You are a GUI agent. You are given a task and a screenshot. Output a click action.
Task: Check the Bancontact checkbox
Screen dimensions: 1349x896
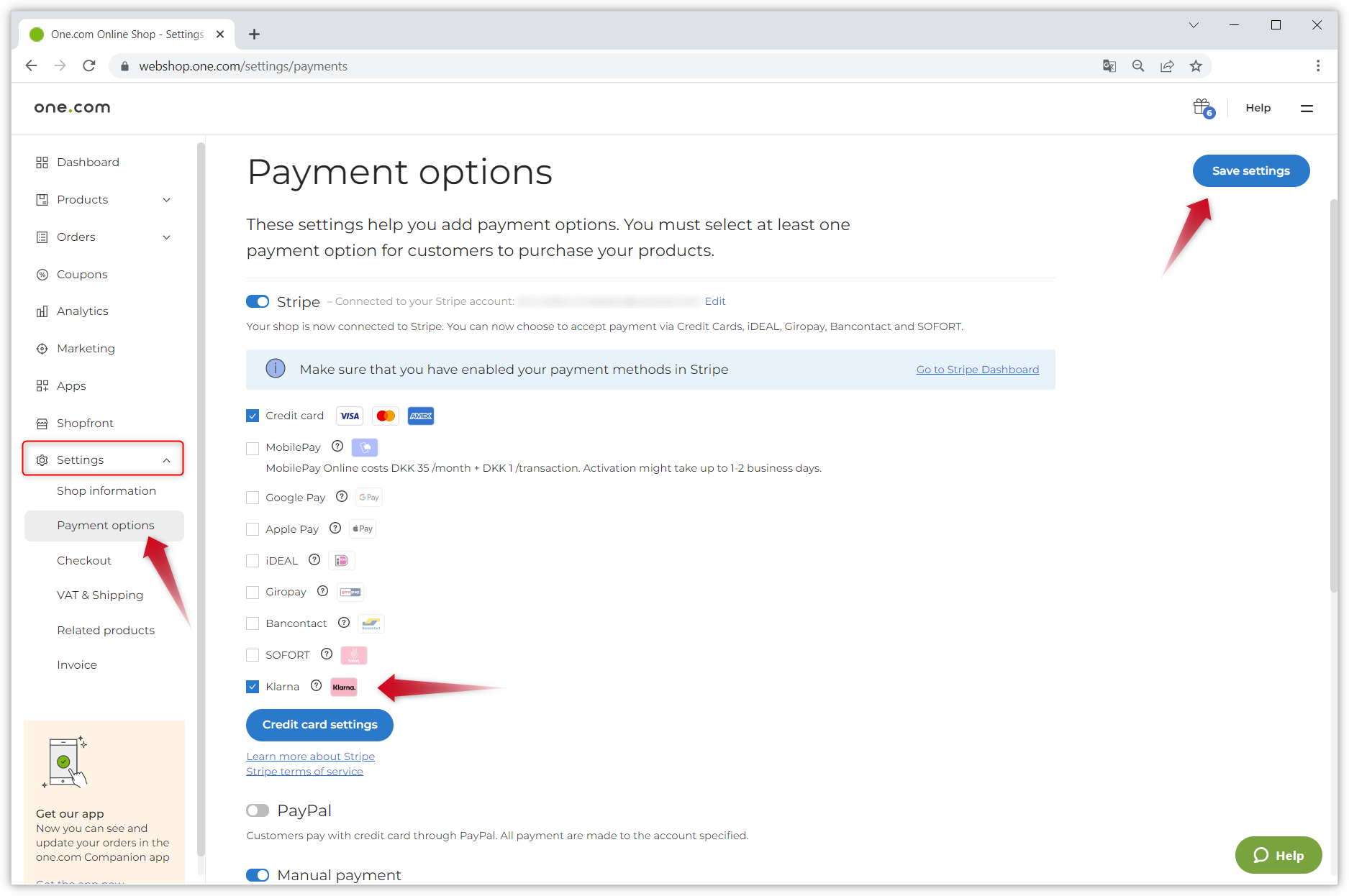pyautogui.click(x=253, y=623)
